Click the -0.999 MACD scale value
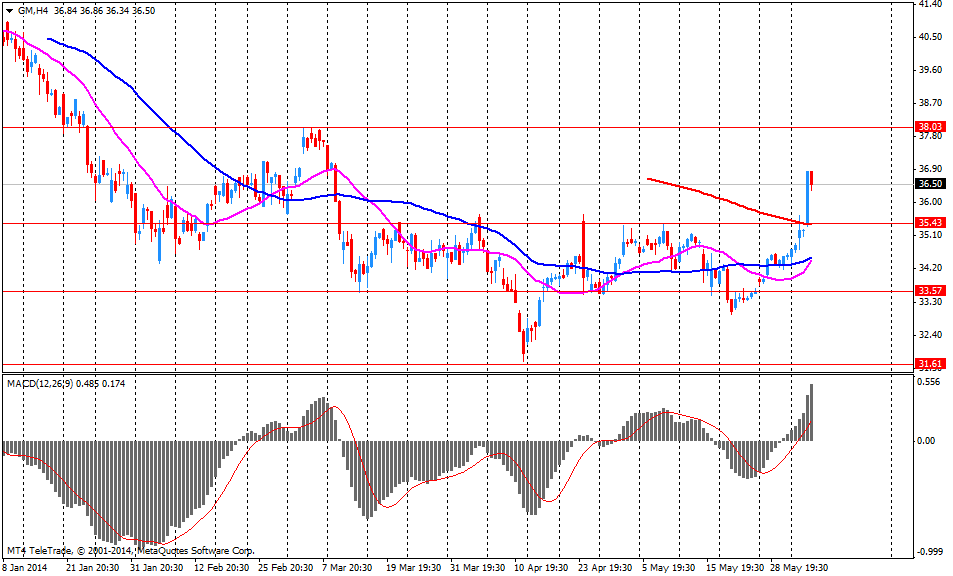 (931, 552)
